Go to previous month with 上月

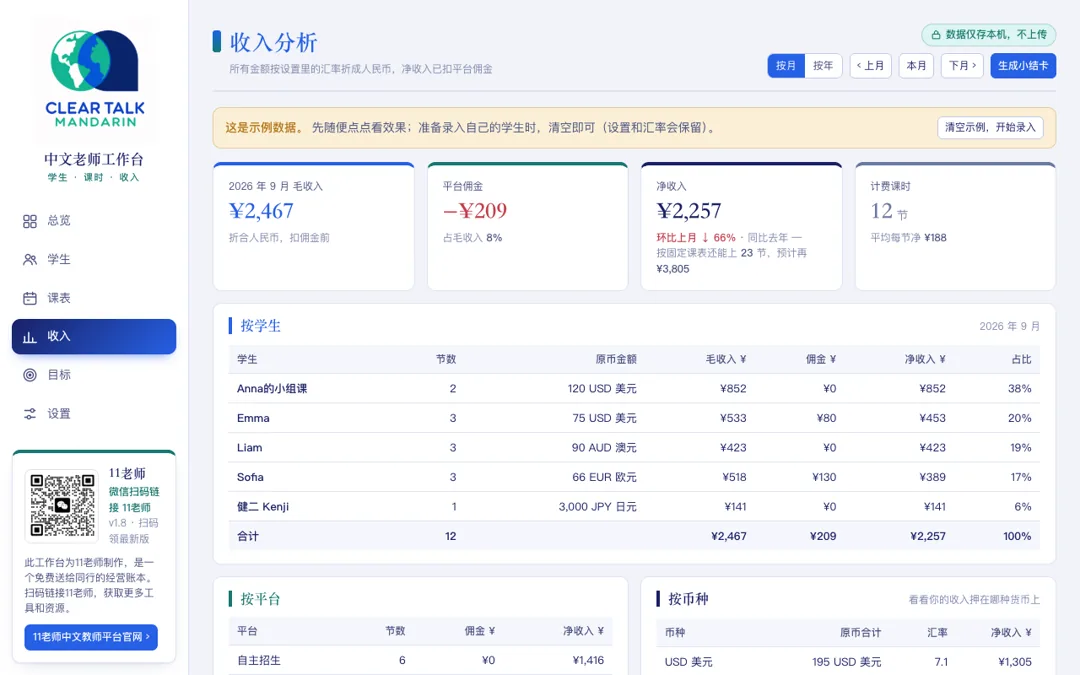tap(871, 65)
